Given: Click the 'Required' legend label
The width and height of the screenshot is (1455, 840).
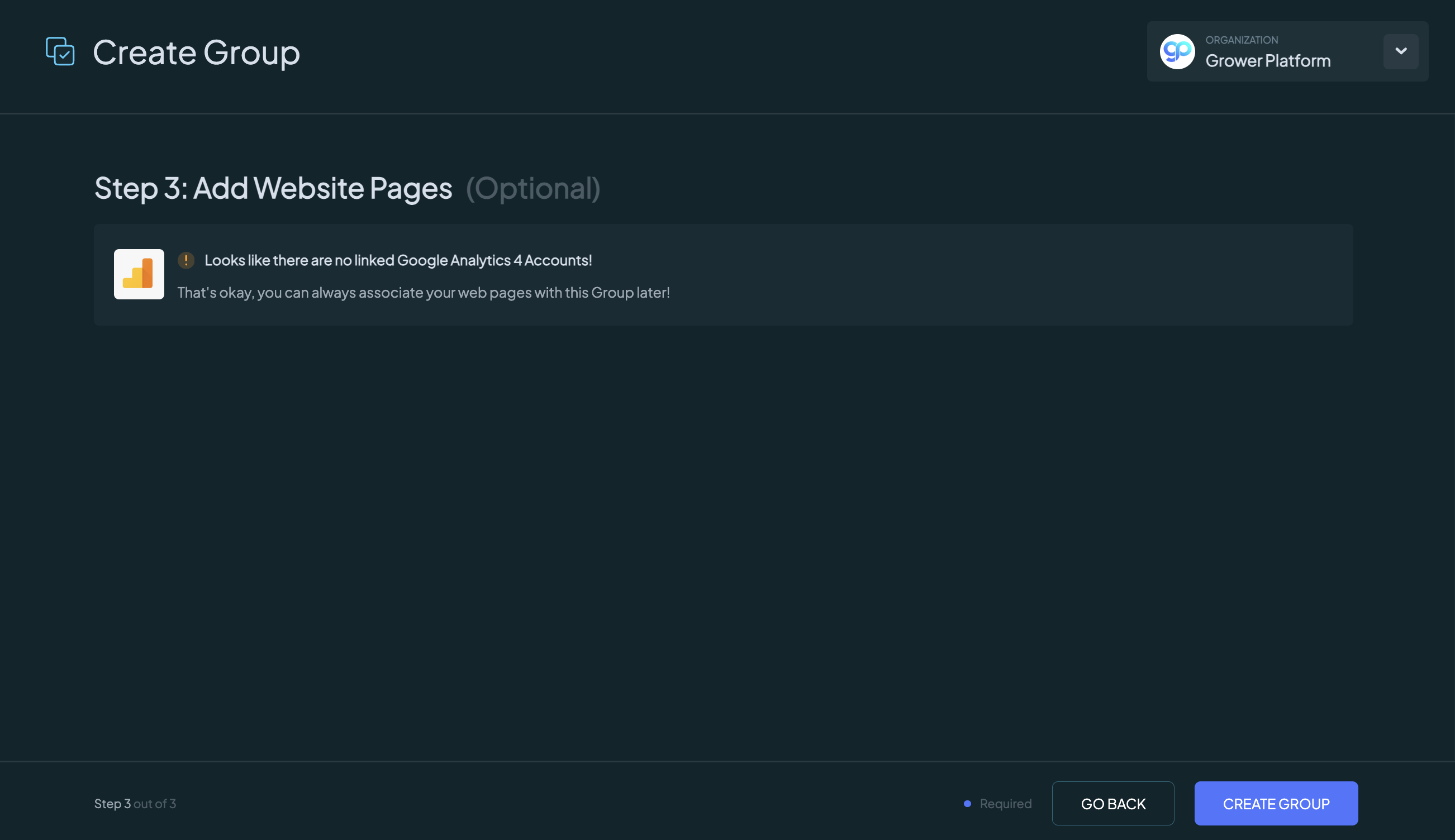Looking at the screenshot, I should tap(1005, 803).
